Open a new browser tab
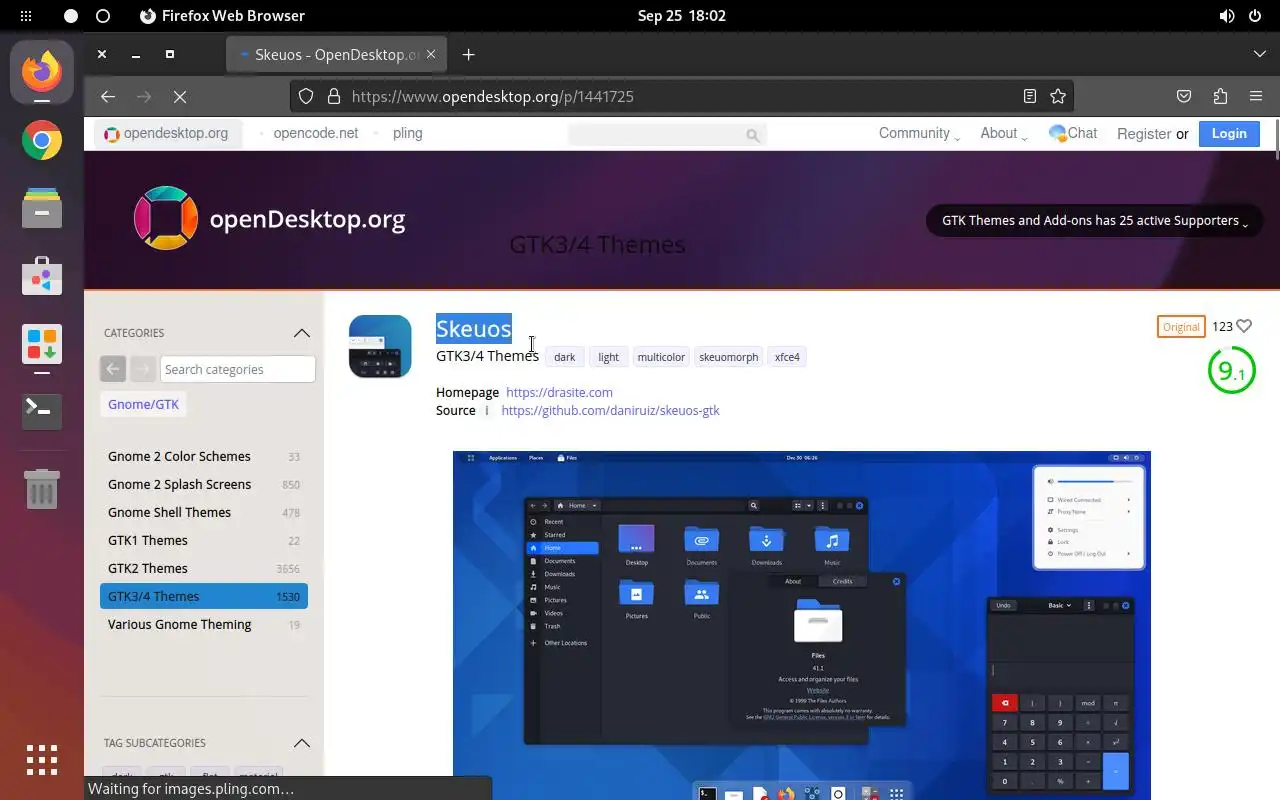 click(x=468, y=54)
